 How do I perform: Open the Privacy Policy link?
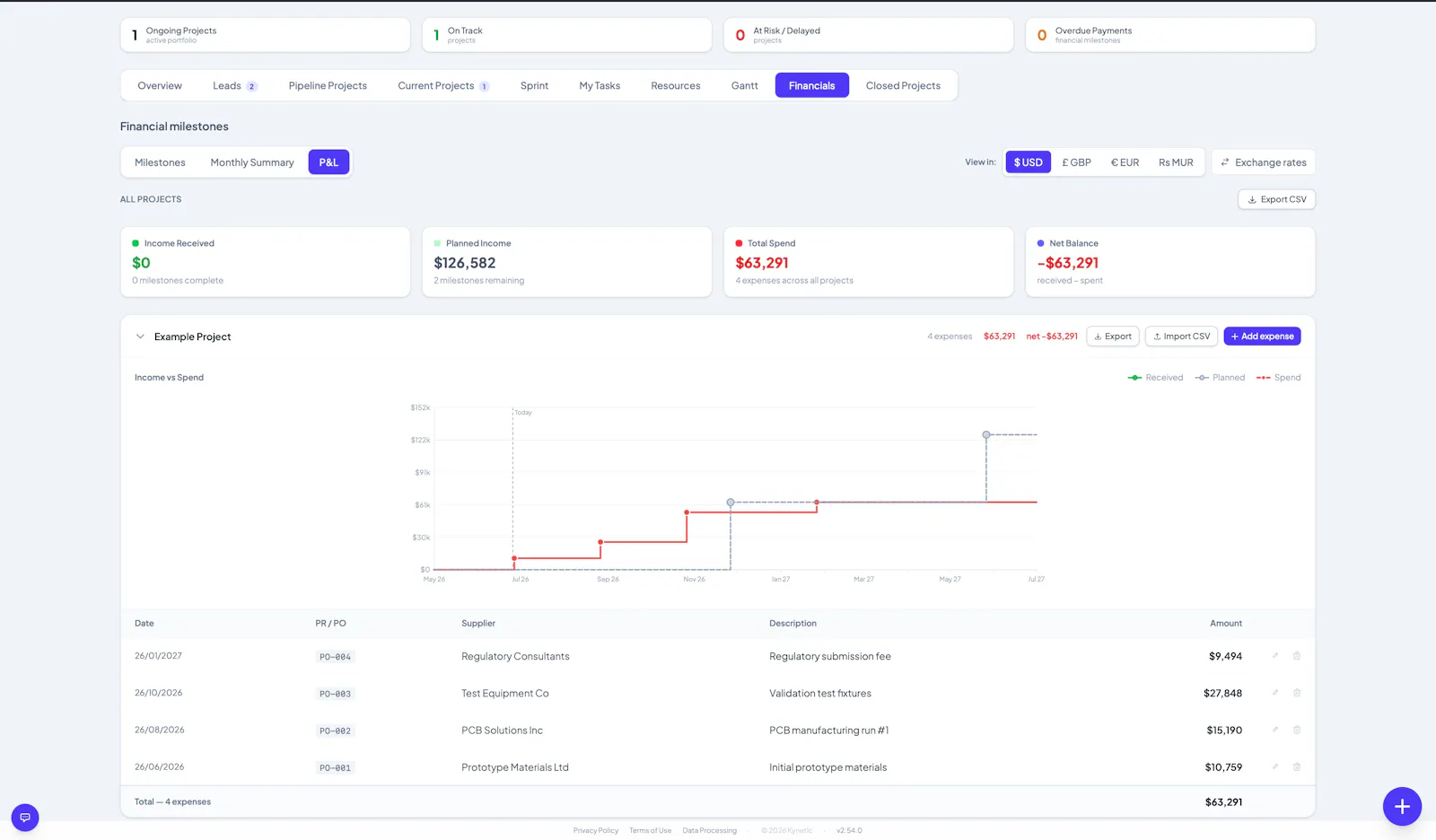pyautogui.click(x=596, y=831)
